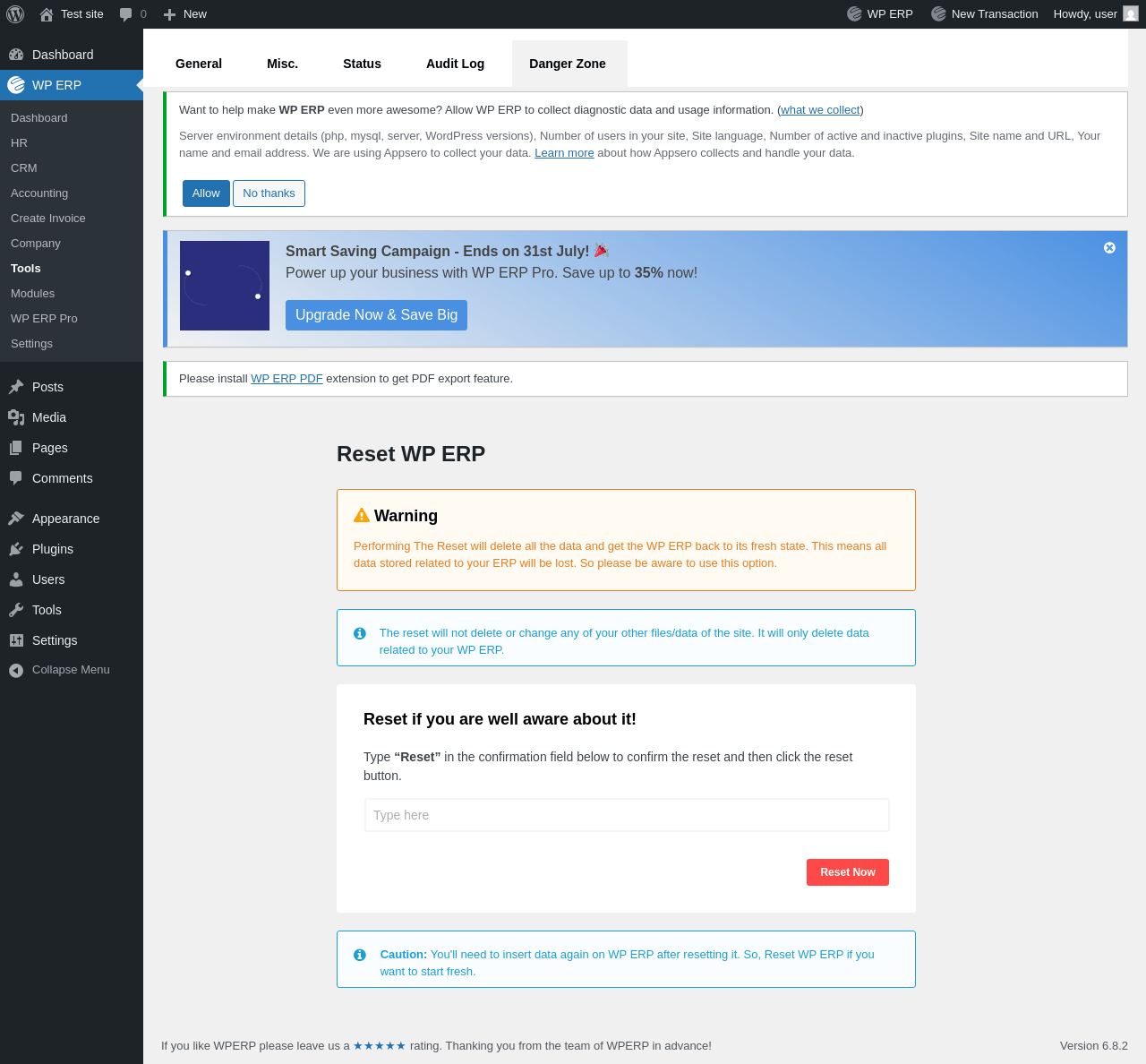Image resolution: width=1146 pixels, height=1064 pixels.
Task: Click the Users person icon
Action: point(16,579)
